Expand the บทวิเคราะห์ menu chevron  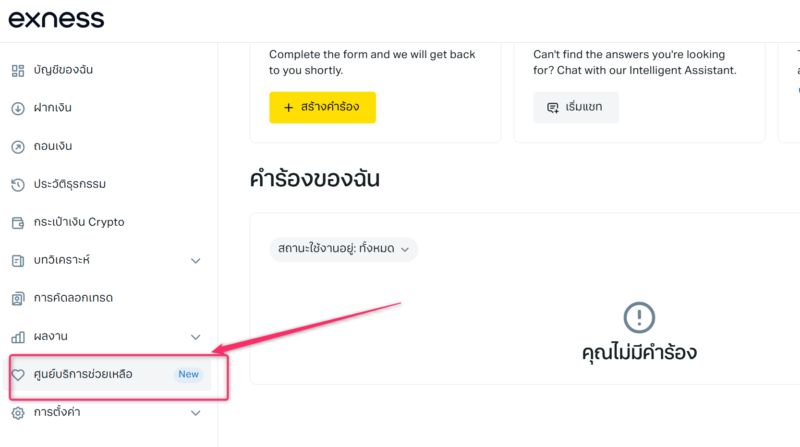pyautogui.click(x=196, y=261)
